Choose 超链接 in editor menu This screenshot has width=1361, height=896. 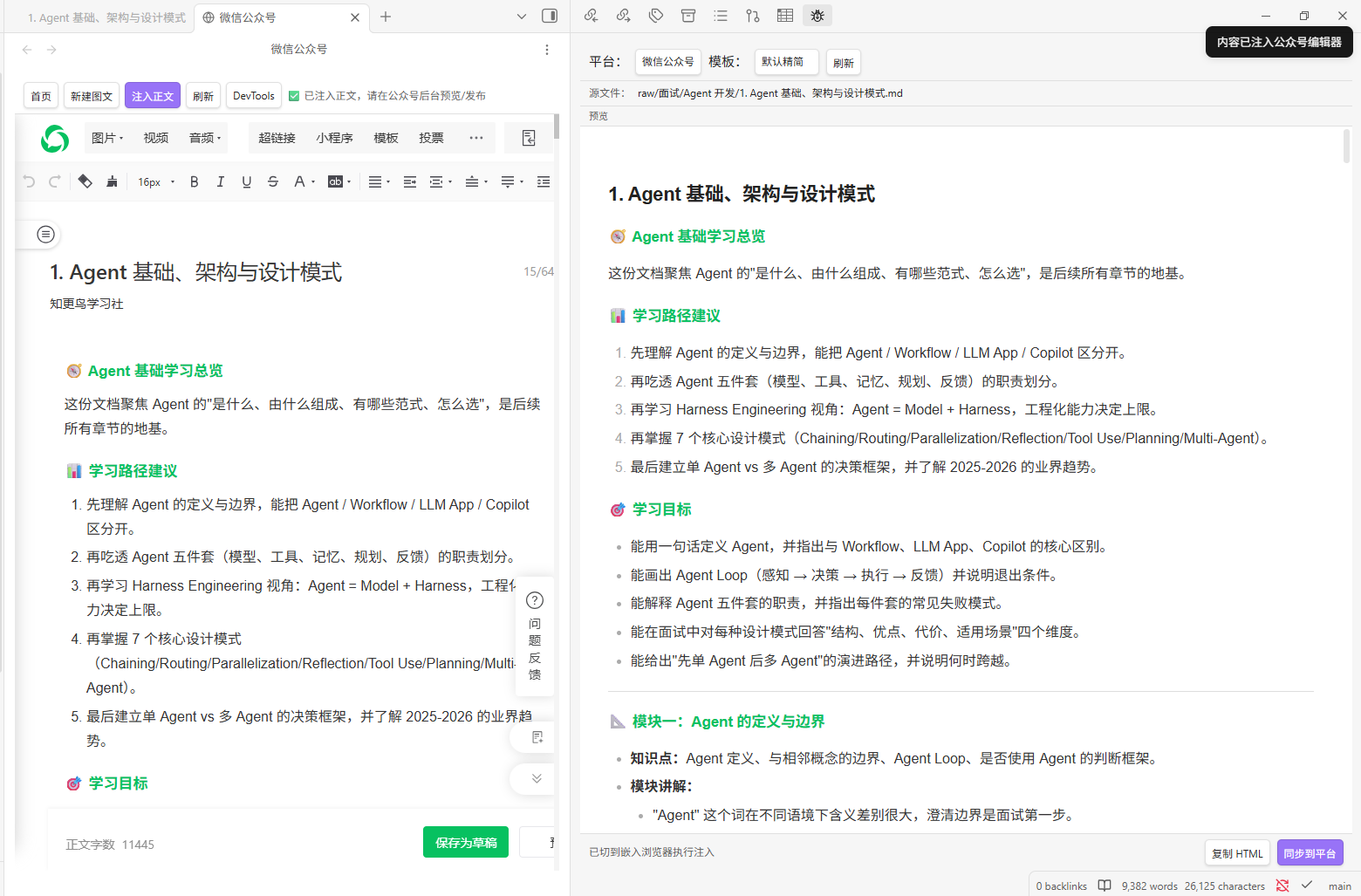(277, 138)
